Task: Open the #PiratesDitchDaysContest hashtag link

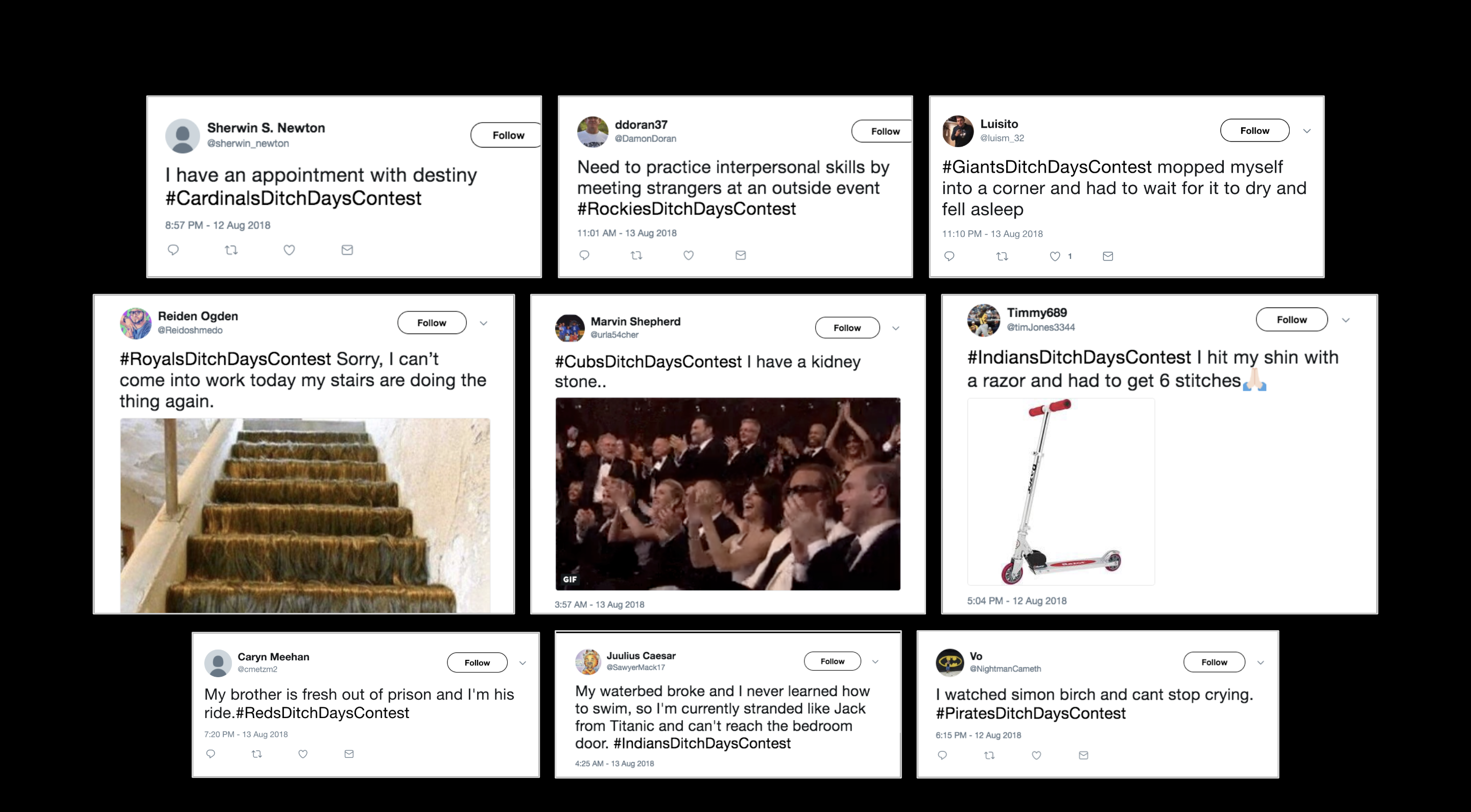Action: pos(1030,713)
